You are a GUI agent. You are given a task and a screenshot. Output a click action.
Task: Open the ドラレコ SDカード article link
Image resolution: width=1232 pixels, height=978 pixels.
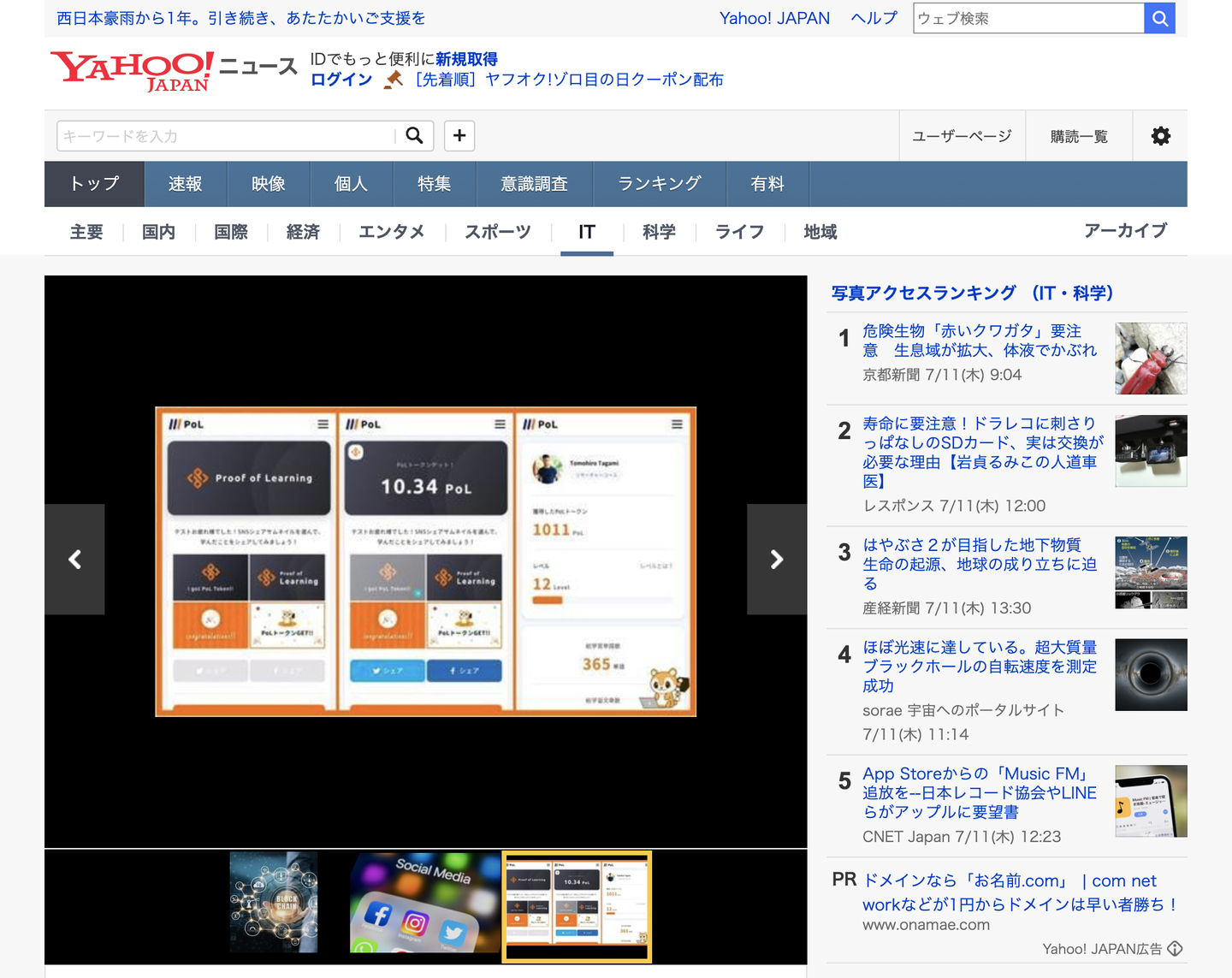pyautogui.click(x=983, y=452)
